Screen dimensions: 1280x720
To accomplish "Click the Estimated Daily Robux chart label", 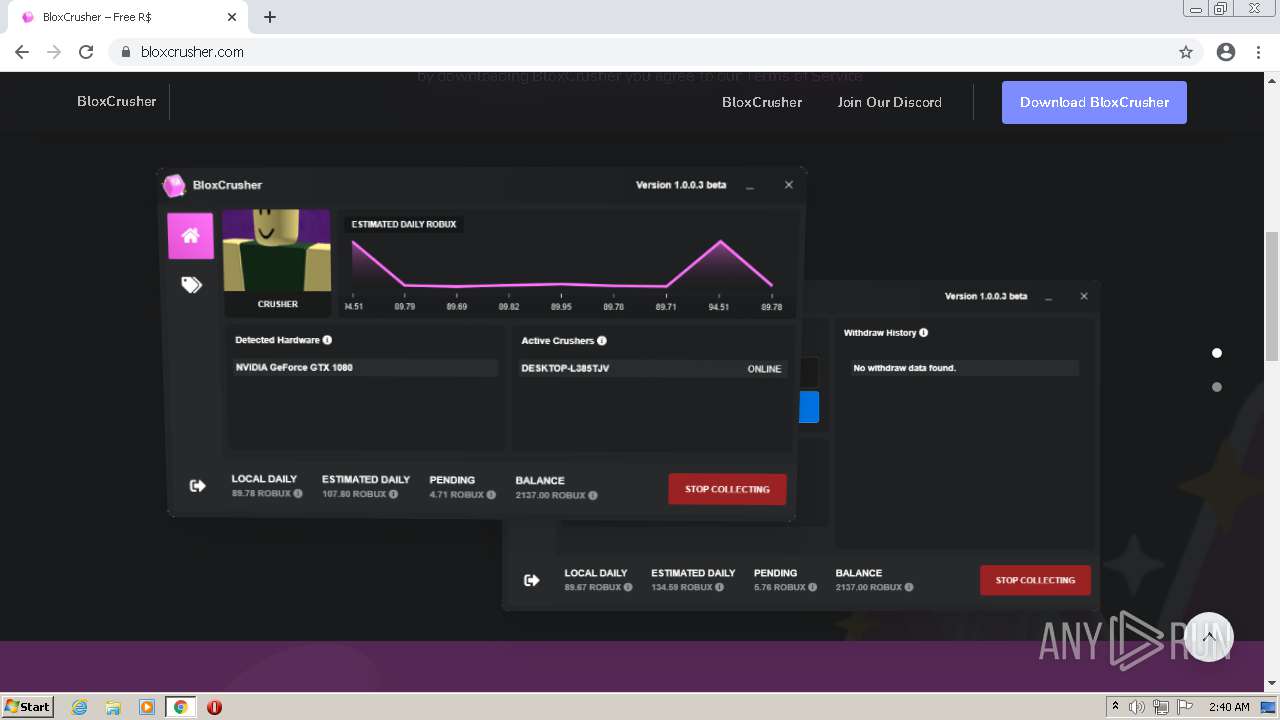I will tap(404, 224).
